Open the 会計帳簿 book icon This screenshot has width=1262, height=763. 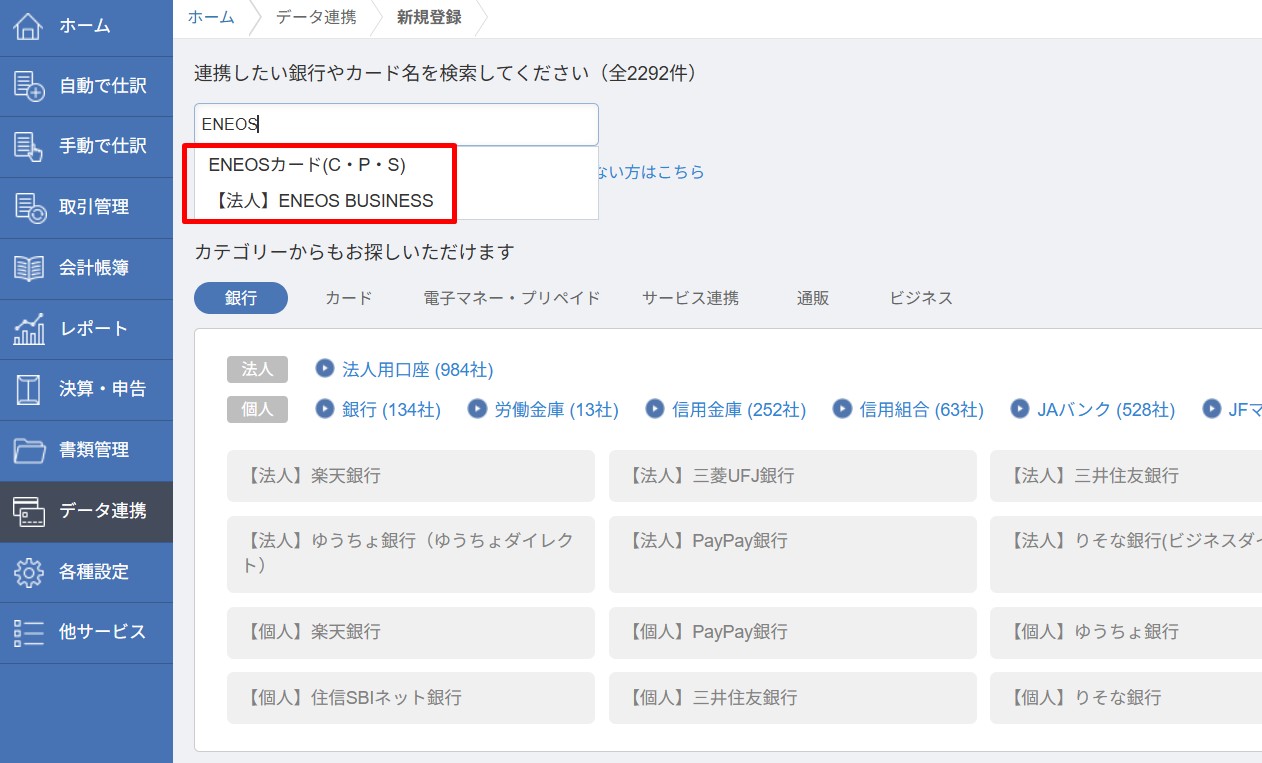pyautogui.click(x=28, y=268)
